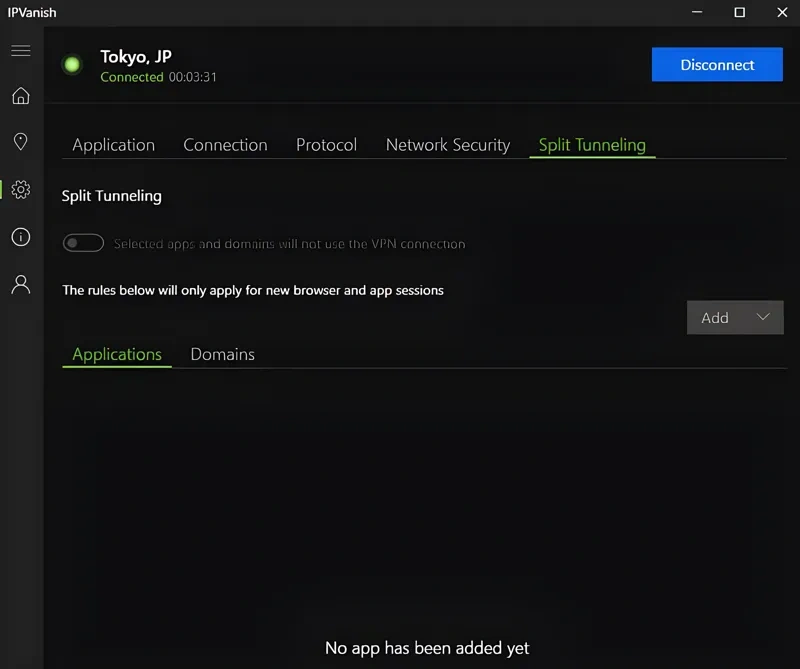
Task: Enable the Split Tunneling toggle switch
Action: pos(83,243)
